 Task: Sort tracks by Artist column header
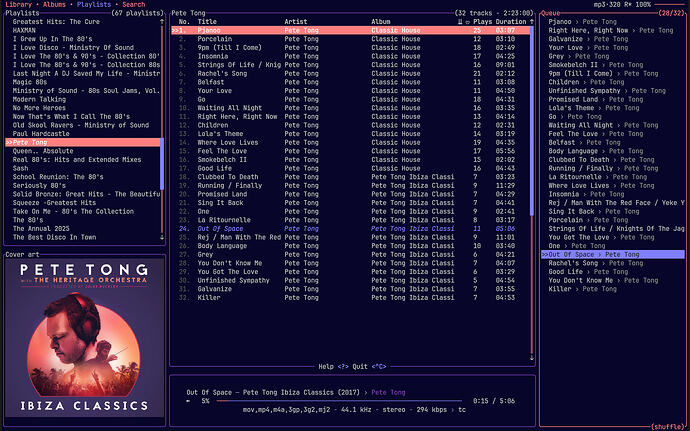tap(296, 21)
